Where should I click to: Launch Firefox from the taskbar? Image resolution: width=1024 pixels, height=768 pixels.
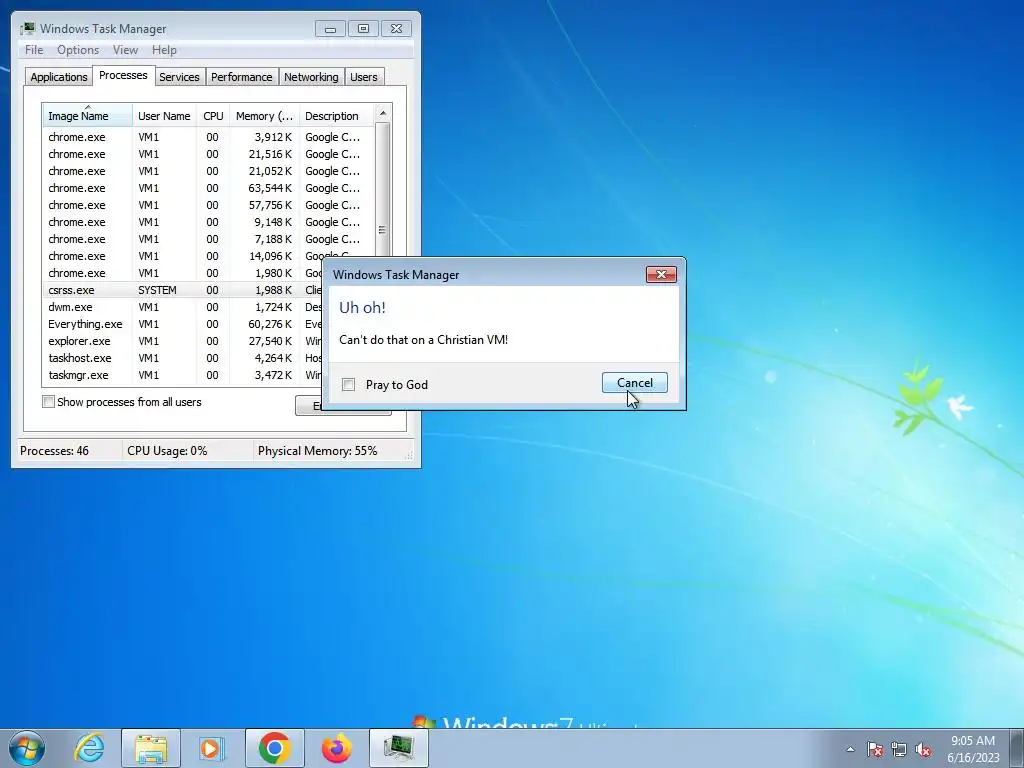(336, 748)
